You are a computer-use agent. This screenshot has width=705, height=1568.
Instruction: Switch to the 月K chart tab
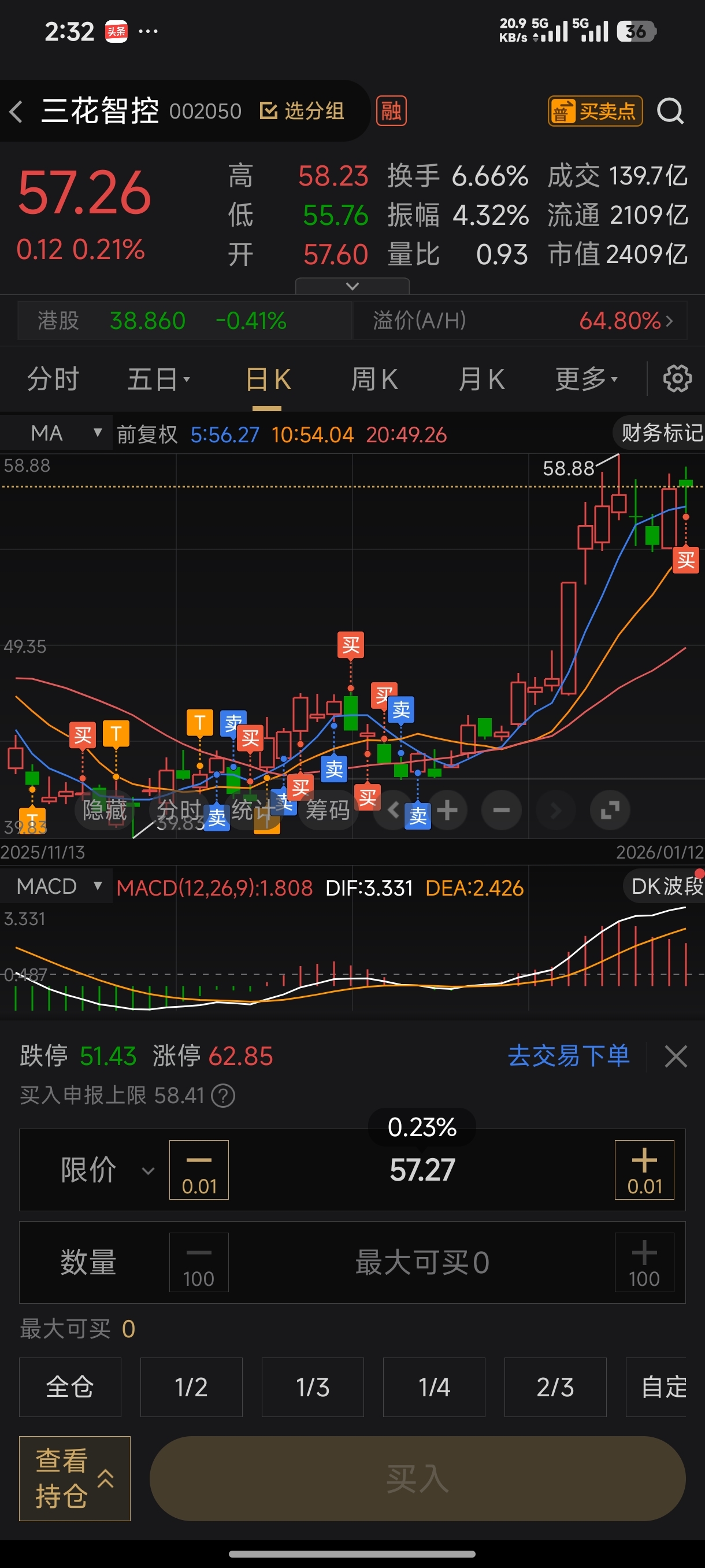click(481, 379)
